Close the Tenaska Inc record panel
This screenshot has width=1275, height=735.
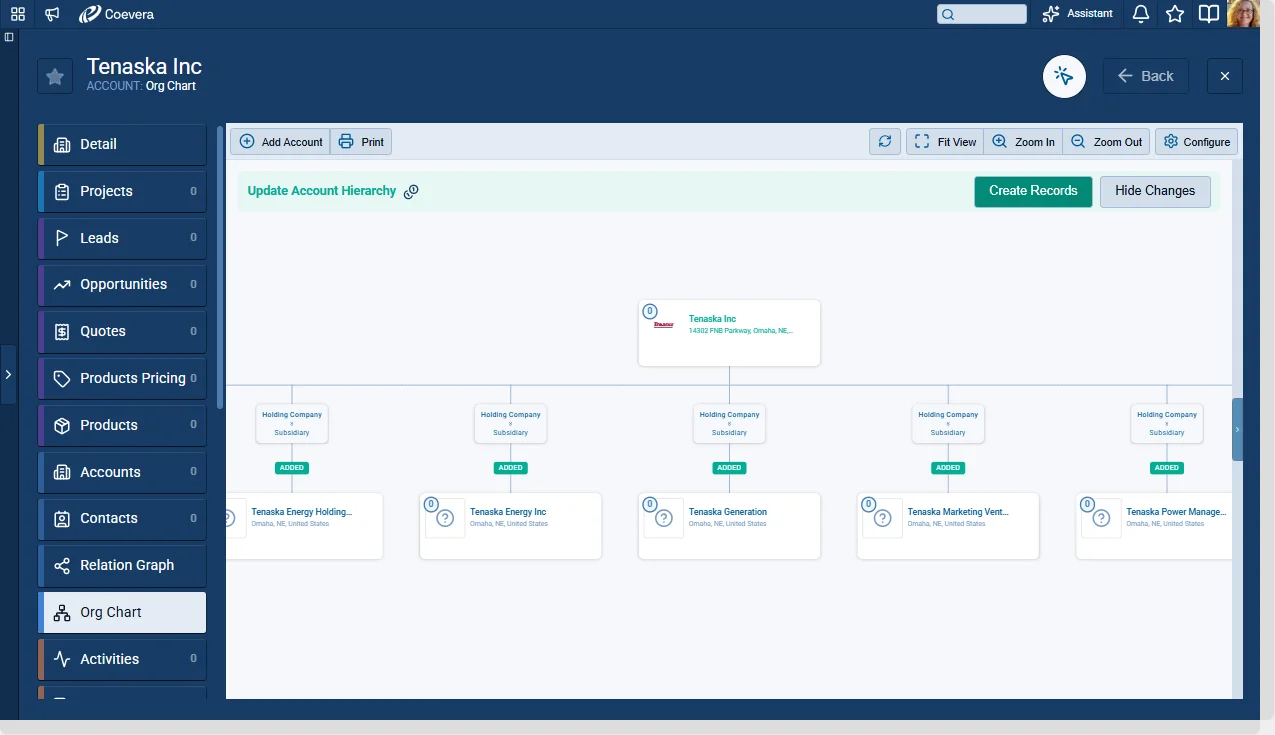click(x=1225, y=76)
